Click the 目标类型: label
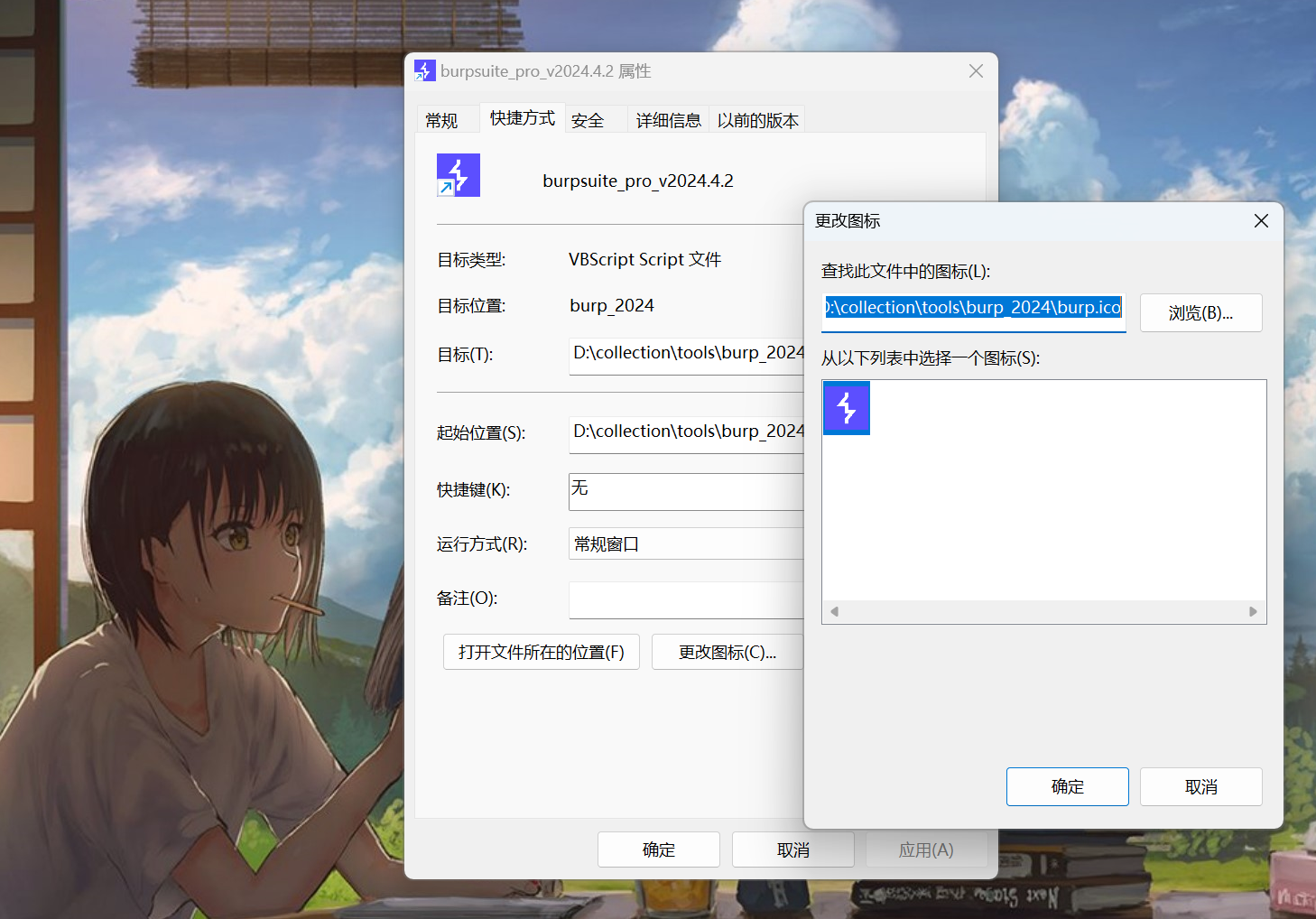The width and height of the screenshot is (1316, 919). 471,260
